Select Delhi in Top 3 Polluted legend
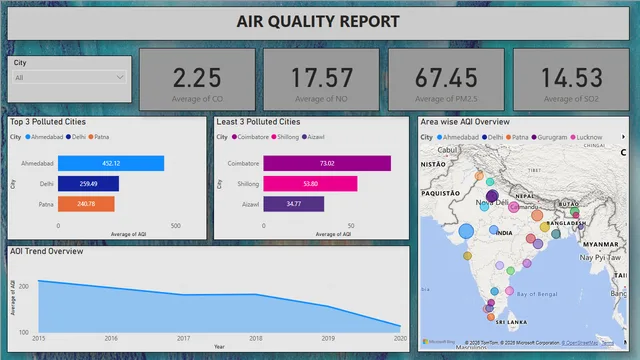Viewport: 640px width, 360px height. point(76,137)
